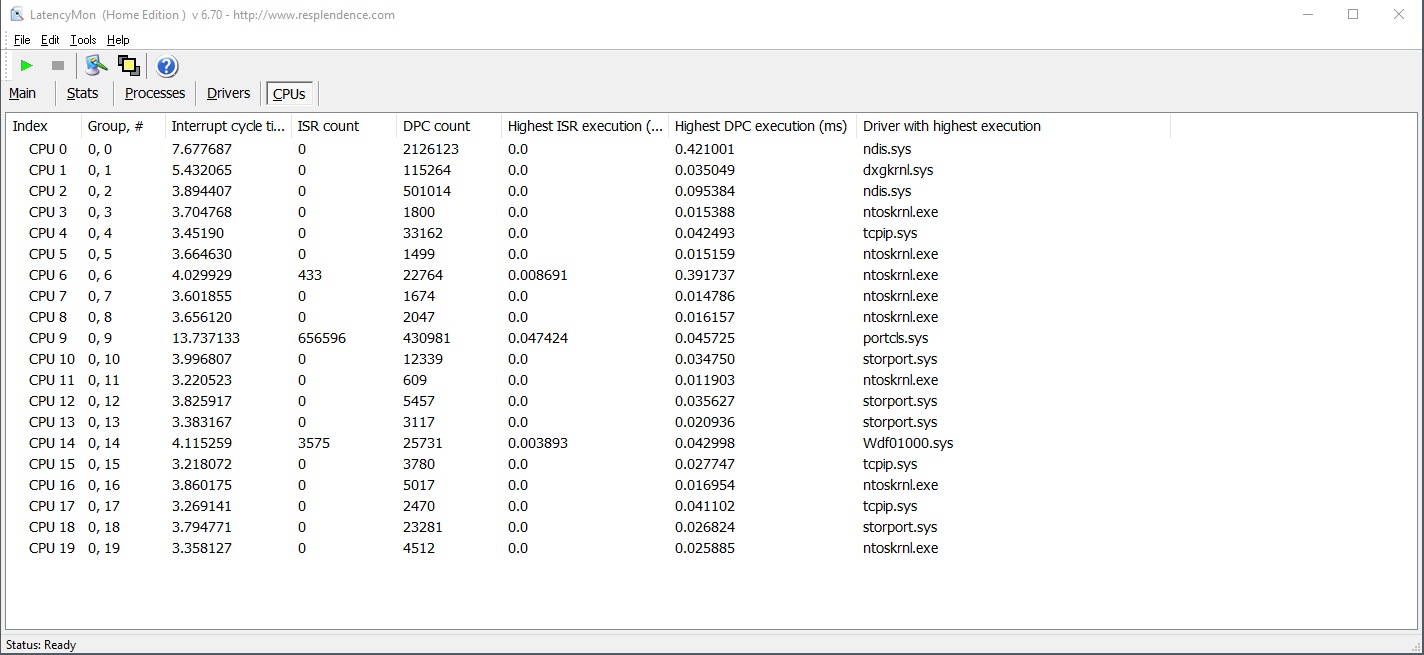Select the CPU 4 row
Image resolution: width=1424 pixels, height=655 pixels.
588,233
